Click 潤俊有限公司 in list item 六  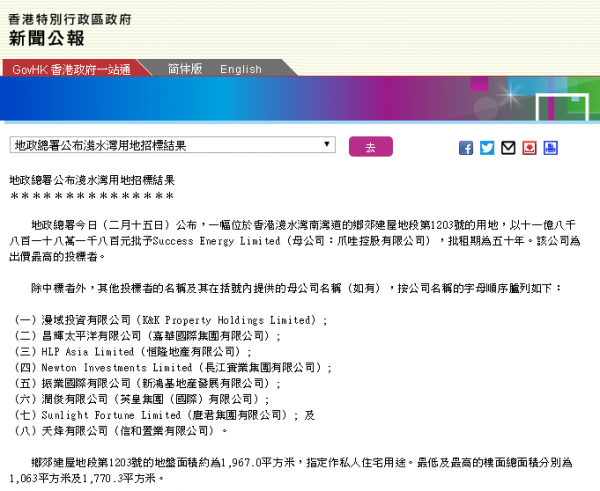coord(75,399)
